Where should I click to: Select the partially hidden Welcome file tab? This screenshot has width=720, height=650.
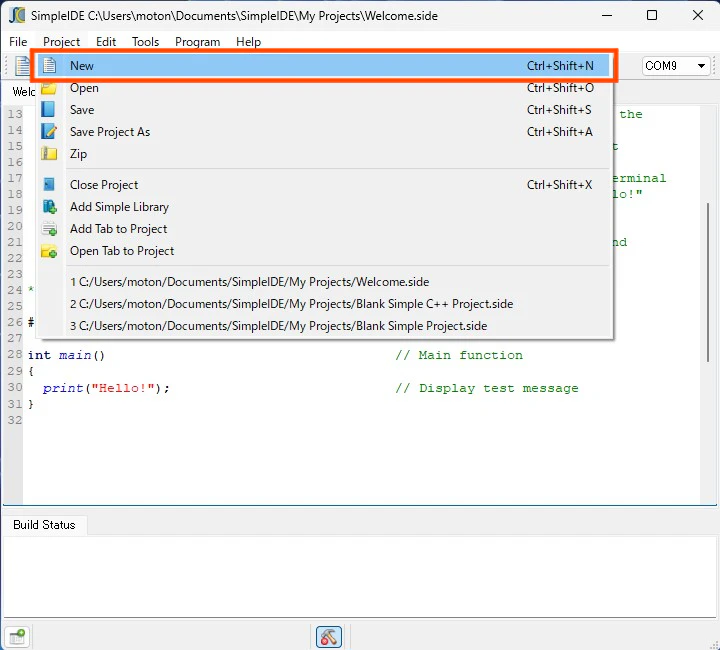click(22, 91)
